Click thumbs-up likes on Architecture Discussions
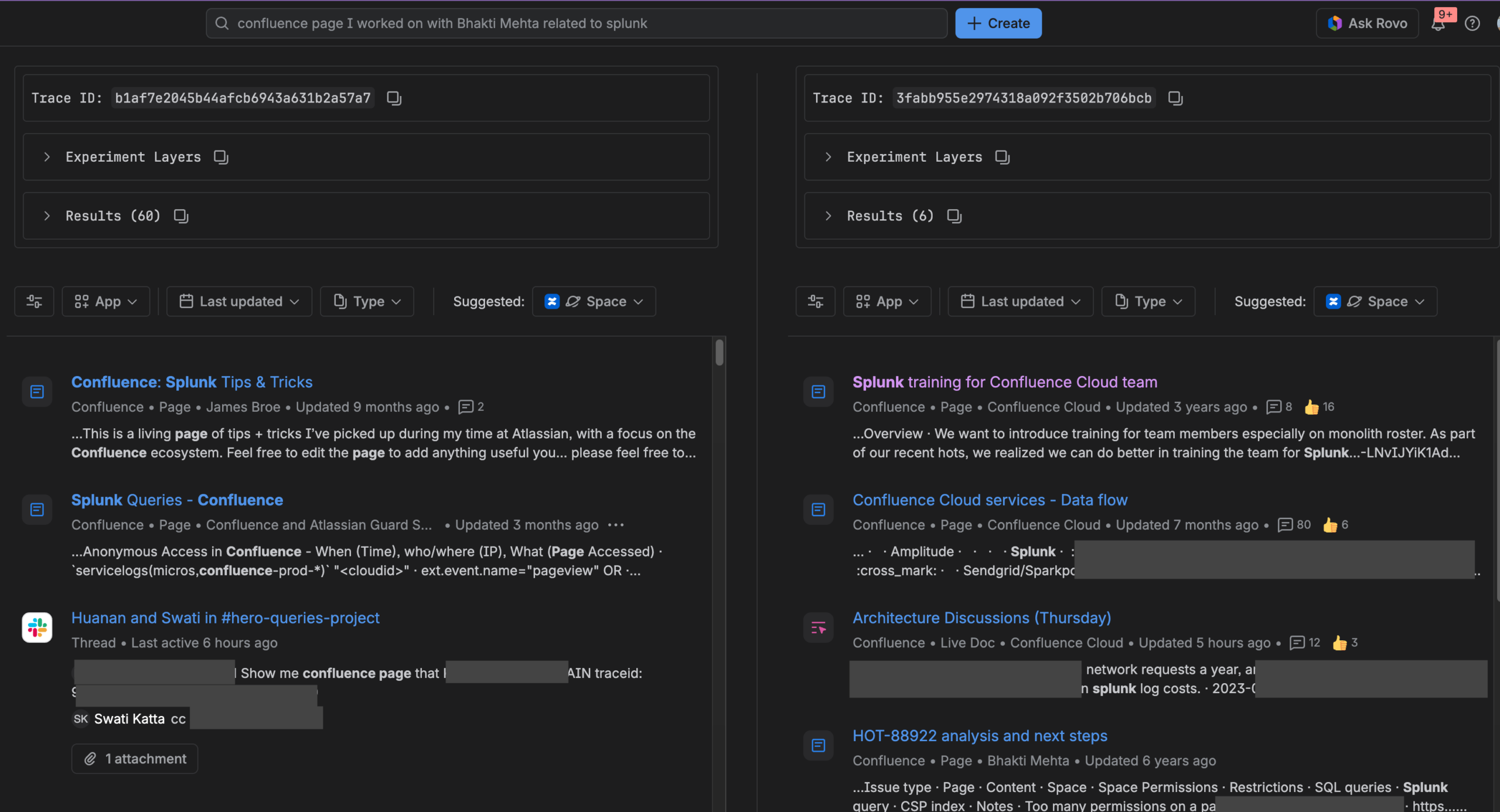Screen dimensions: 1500x812 (1345, 643)
